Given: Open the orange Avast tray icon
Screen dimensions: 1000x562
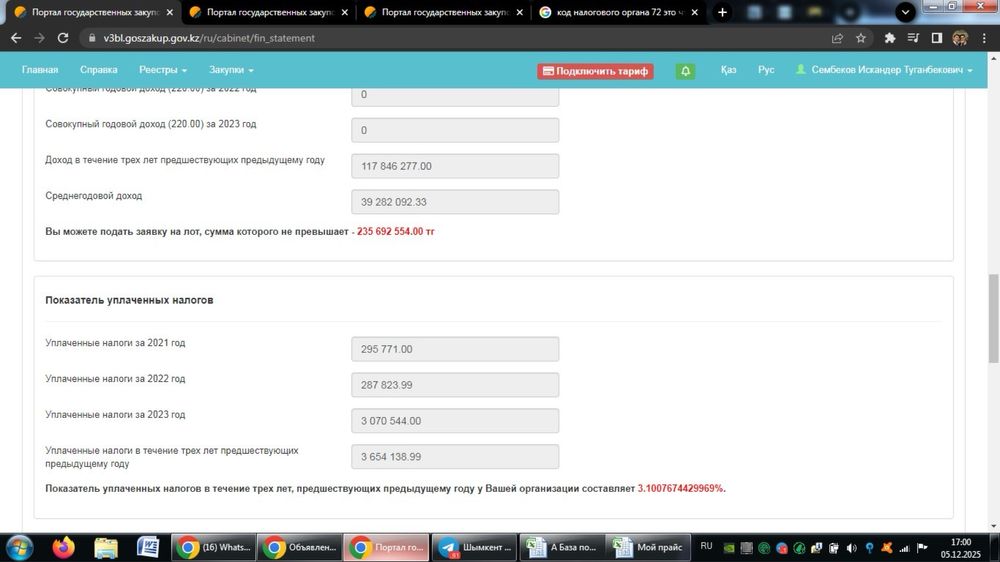Looking at the screenshot, I should [x=886, y=548].
